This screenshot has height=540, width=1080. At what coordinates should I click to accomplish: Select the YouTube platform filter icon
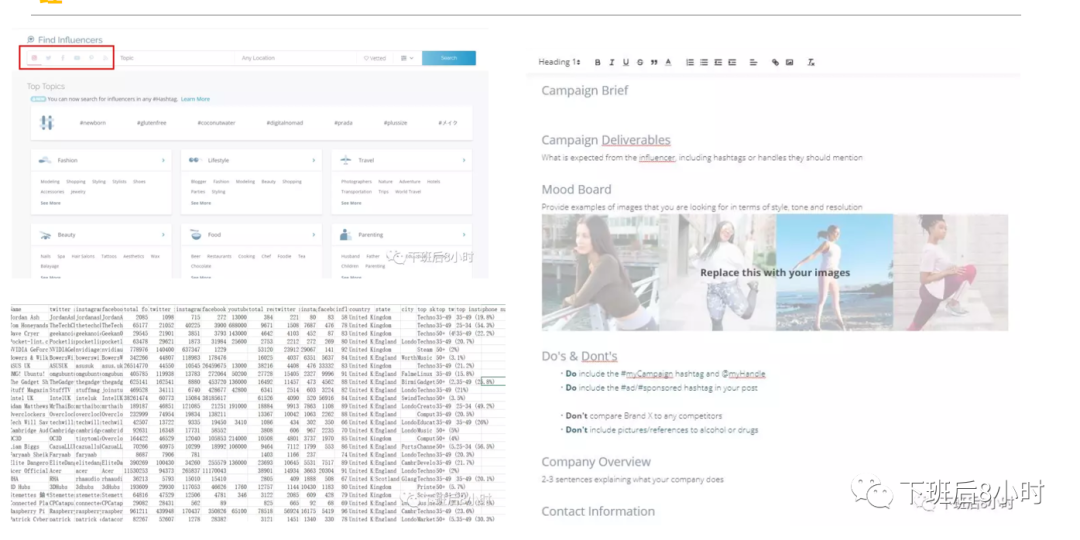(77, 58)
